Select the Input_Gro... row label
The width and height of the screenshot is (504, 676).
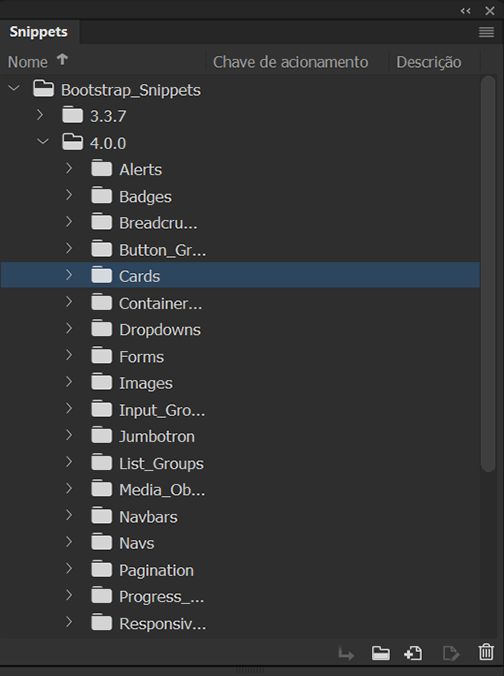pos(162,410)
